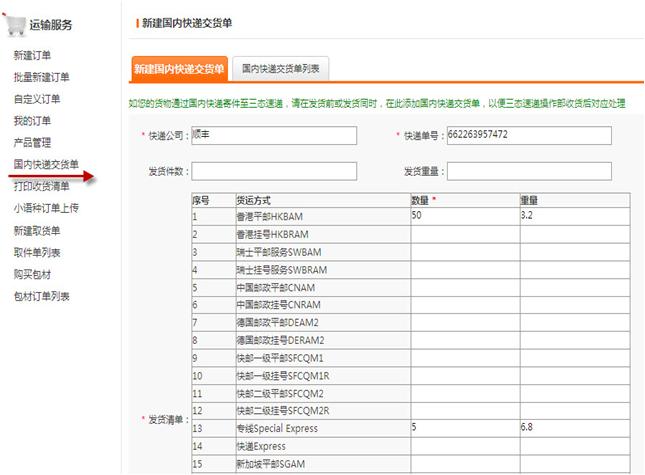The image size is (645, 475).
Task: Select 购买包材 in the sidebar
Action: pyautogui.click(x=32, y=274)
